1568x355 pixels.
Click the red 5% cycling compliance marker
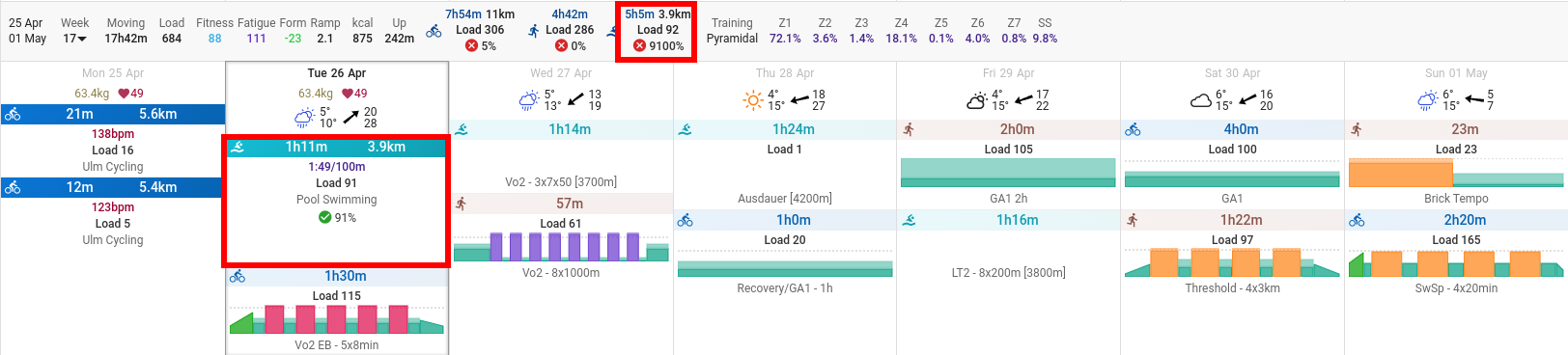(471, 45)
